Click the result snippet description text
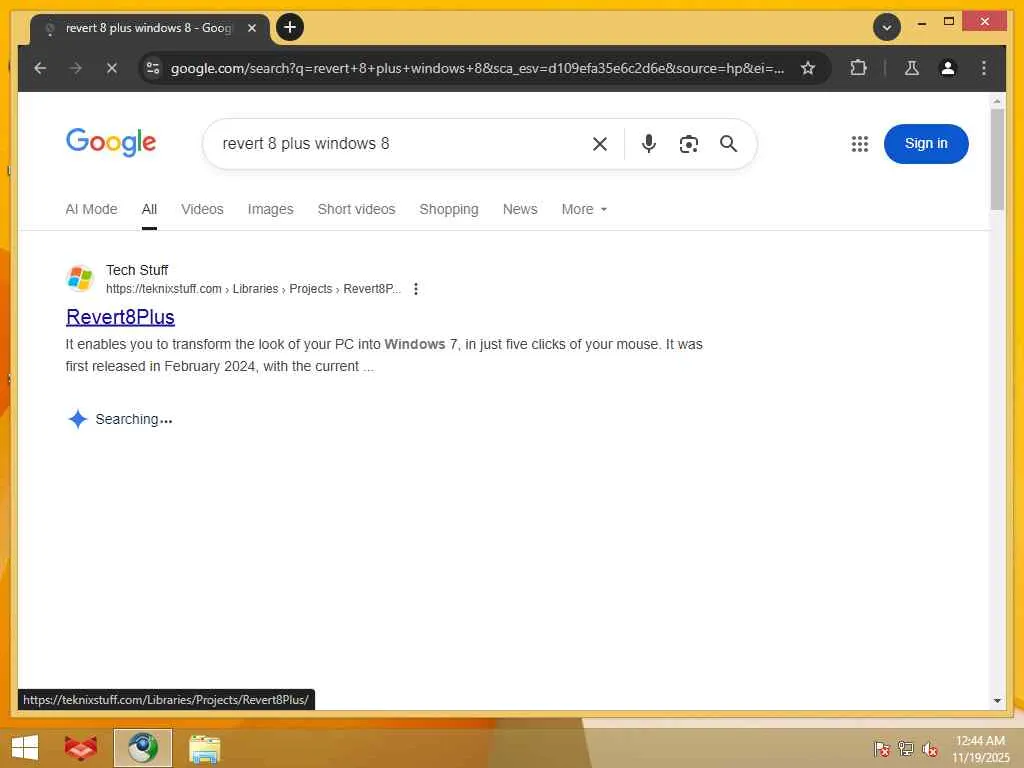The image size is (1024, 768). coord(384,355)
